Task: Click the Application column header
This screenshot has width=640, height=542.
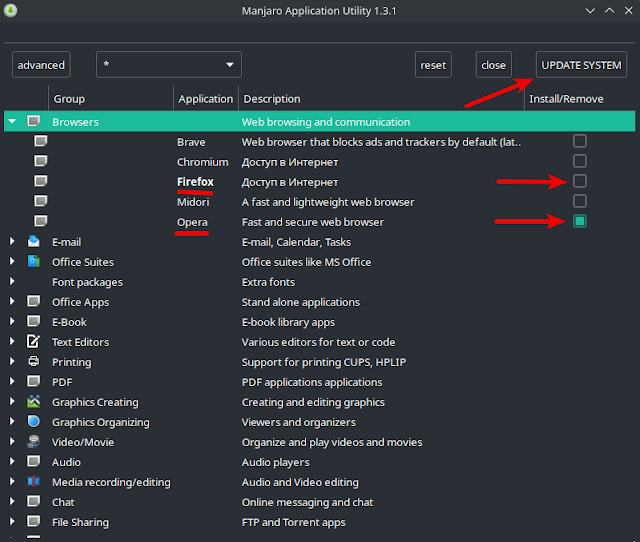Action: pos(206,99)
